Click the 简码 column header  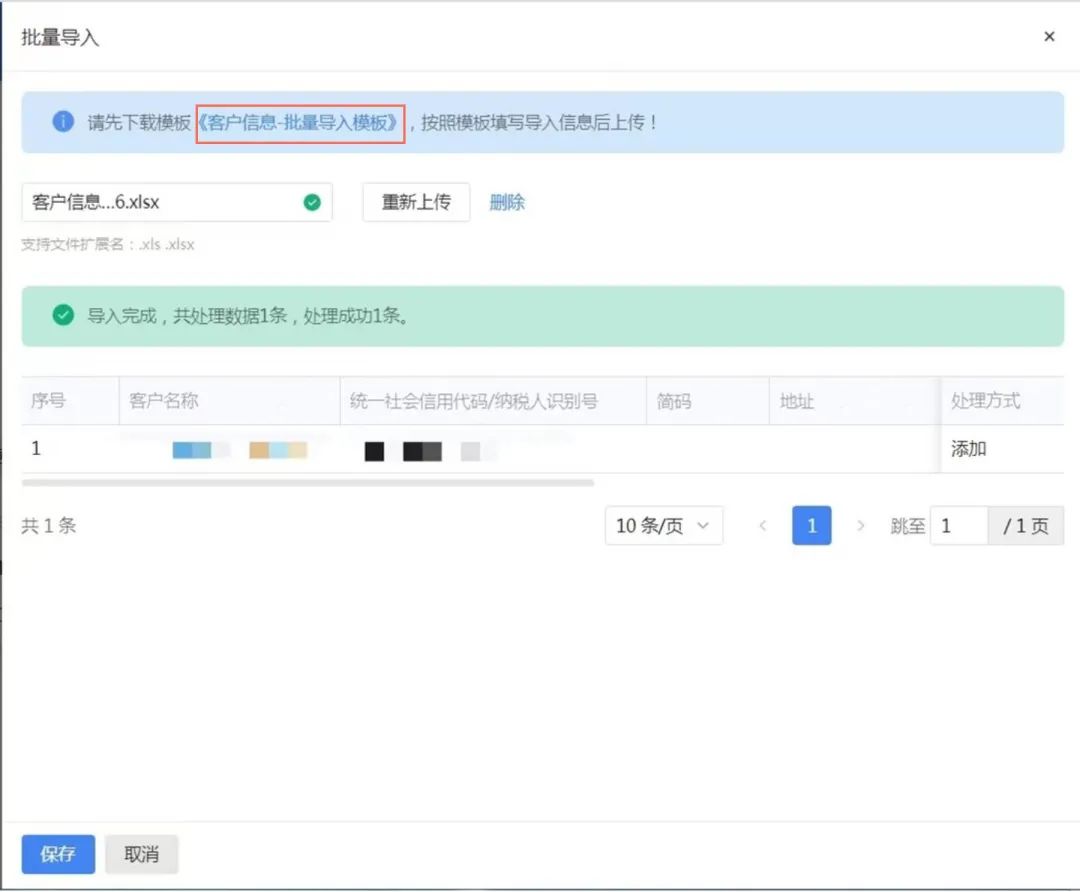point(674,401)
